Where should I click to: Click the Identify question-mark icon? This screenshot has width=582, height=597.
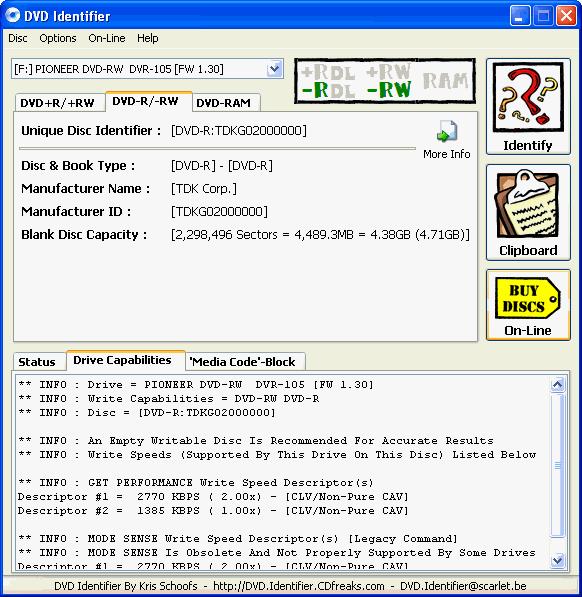point(528,97)
